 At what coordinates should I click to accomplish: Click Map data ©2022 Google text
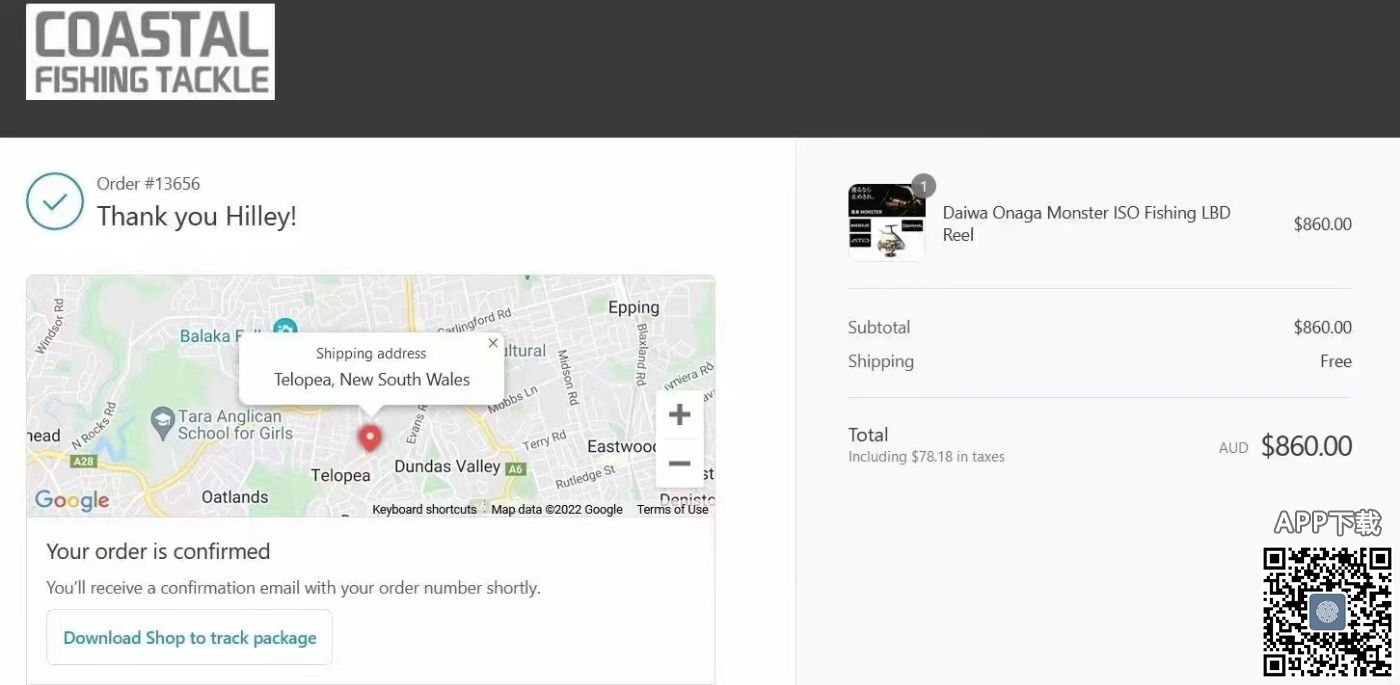[x=557, y=510]
